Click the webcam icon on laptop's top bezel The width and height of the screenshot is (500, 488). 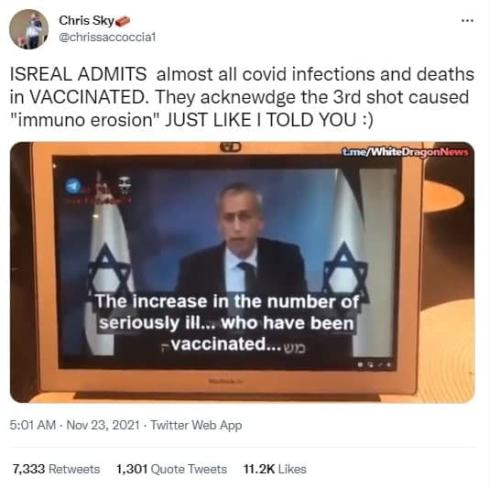click(x=230, y=146)
